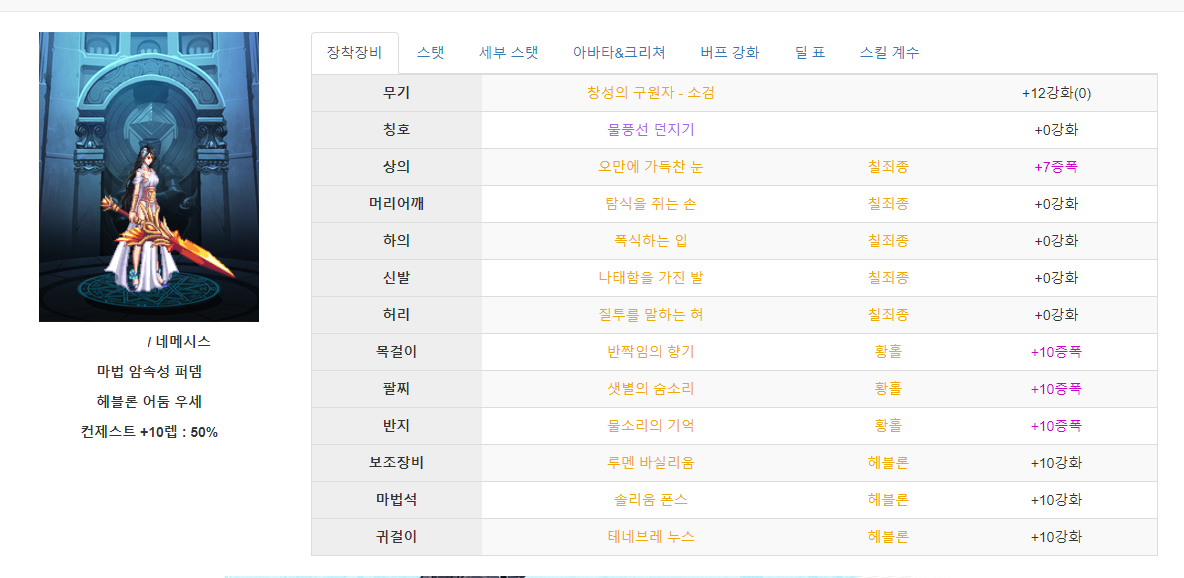Click +12강화(0) in weapon row
The width and height of the screenshot is (1184, 578).
click(1056, 93)
